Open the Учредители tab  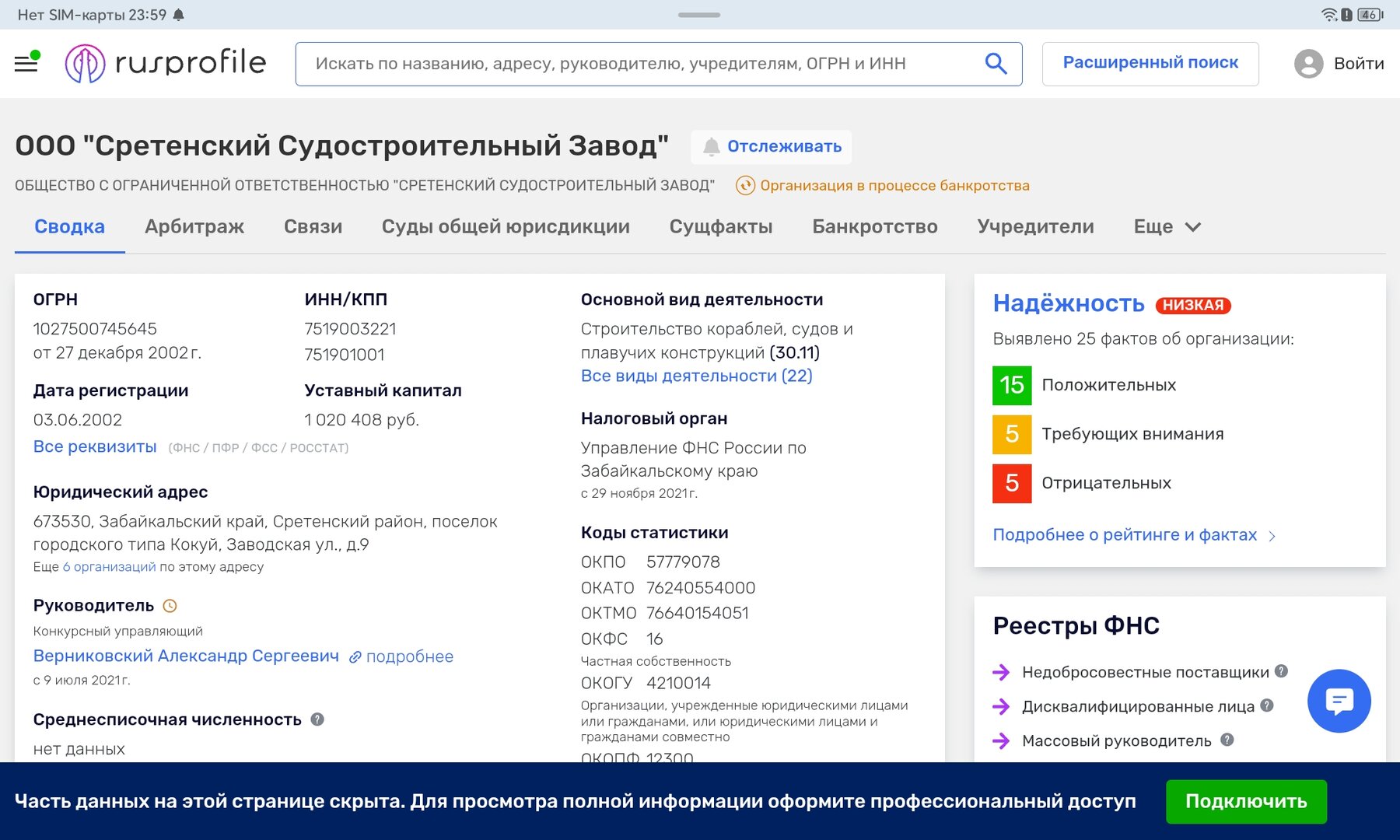click(x=1036, y=226)
